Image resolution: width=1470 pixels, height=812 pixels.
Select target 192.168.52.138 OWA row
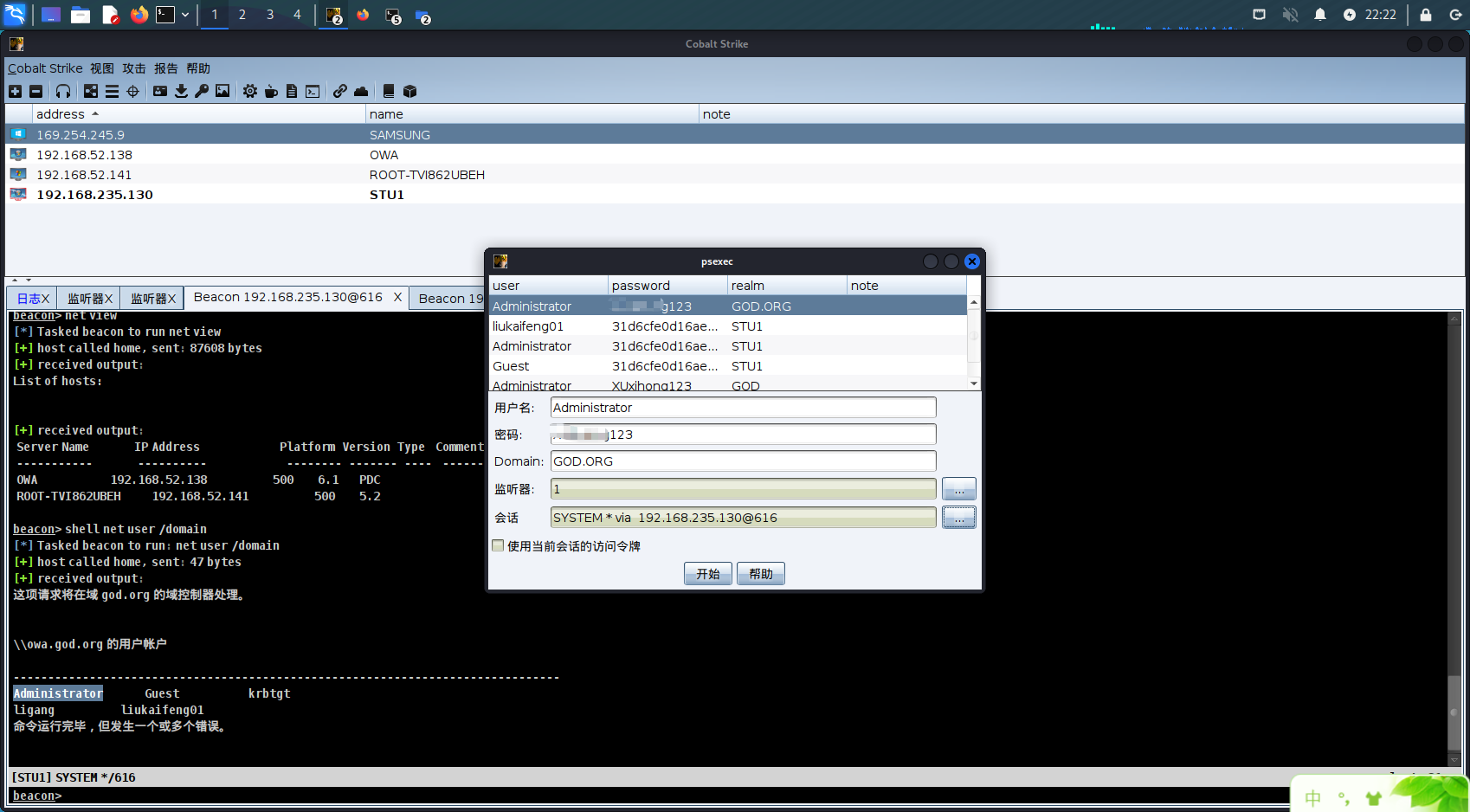[734, 155]
